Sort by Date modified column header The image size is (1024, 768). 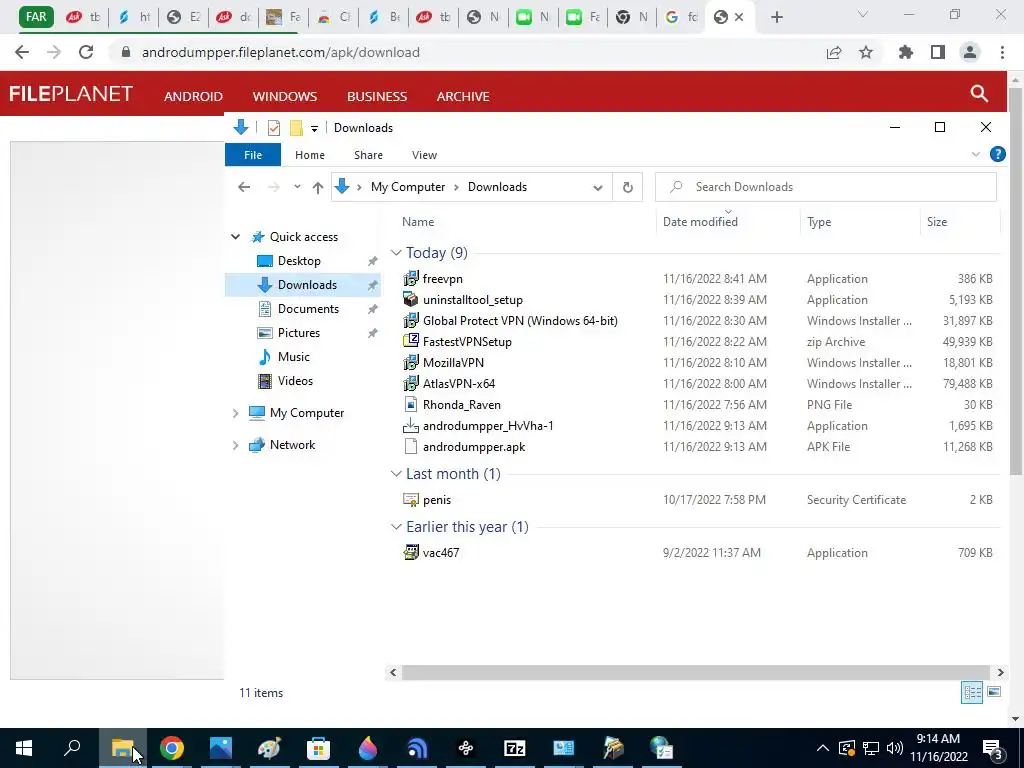tap(728, 221)
